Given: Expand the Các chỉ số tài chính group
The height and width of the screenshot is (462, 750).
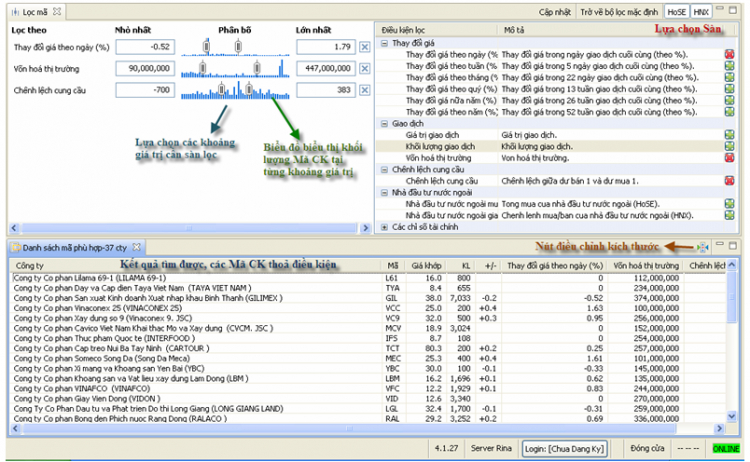Looking at the screenshot, I should point(384,227).
